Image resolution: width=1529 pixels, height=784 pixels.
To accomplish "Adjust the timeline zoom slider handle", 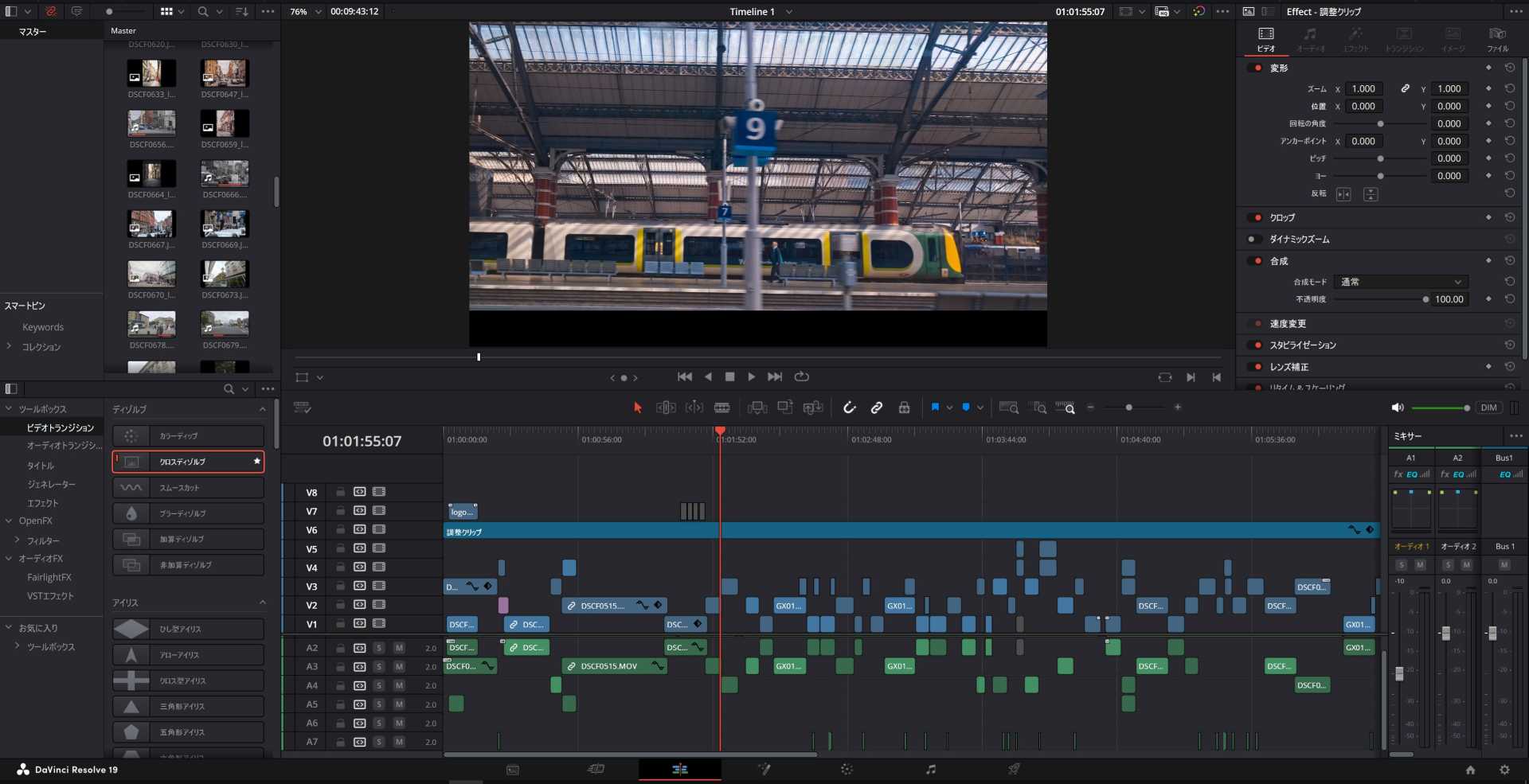I will [x=1128, y=408].
